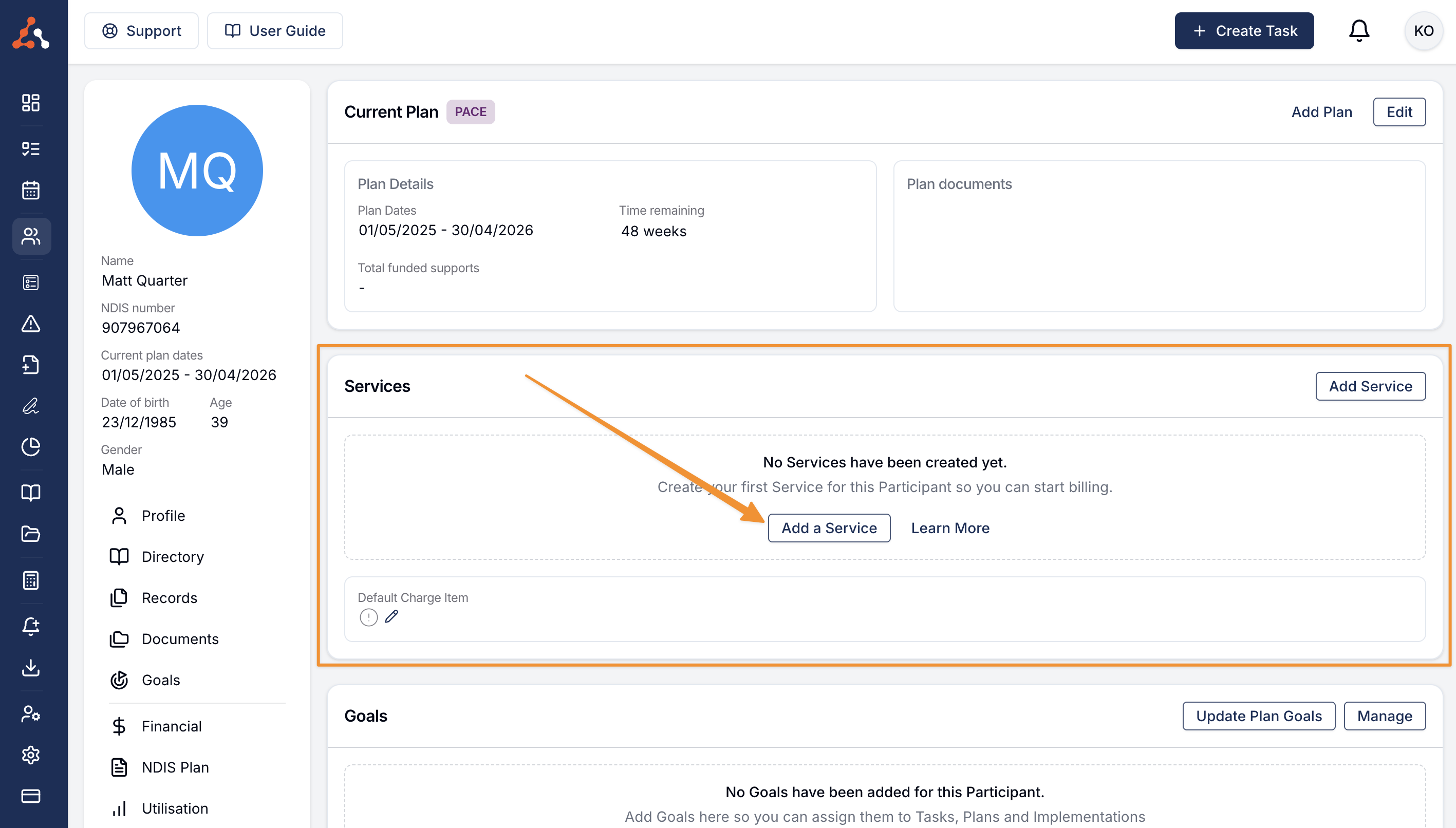Screen dimensions: 1456x828
Task: Open the settings gear icon in sidebar
Action: [31, 755]
